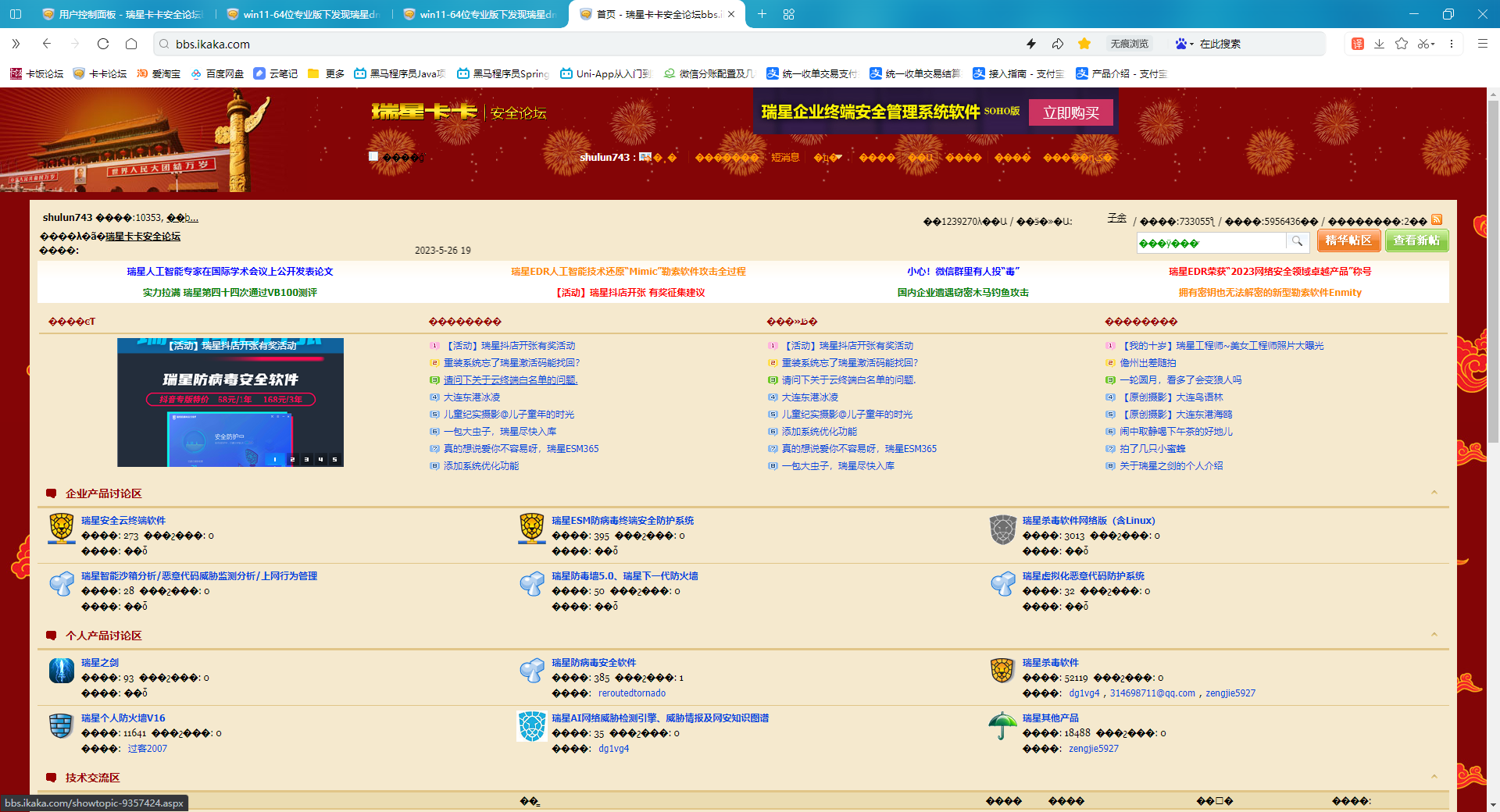The image size is (1500, 812).
Task: Open the tab overview grid icon
Action: coord(788,14)
